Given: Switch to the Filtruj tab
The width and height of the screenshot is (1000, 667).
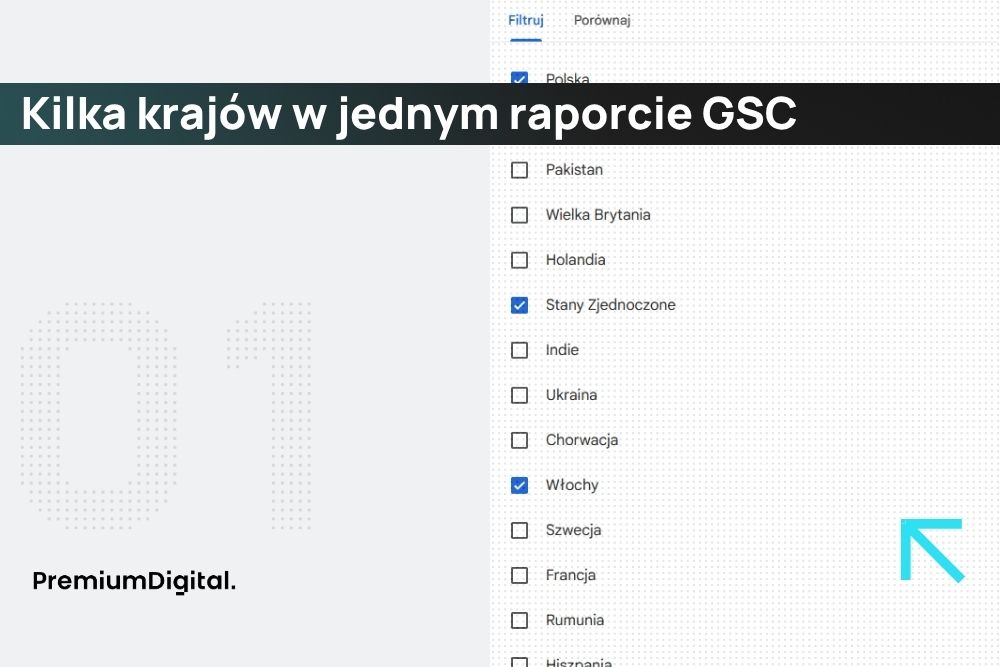Looking at the screenshot, I should coord(526,20).
